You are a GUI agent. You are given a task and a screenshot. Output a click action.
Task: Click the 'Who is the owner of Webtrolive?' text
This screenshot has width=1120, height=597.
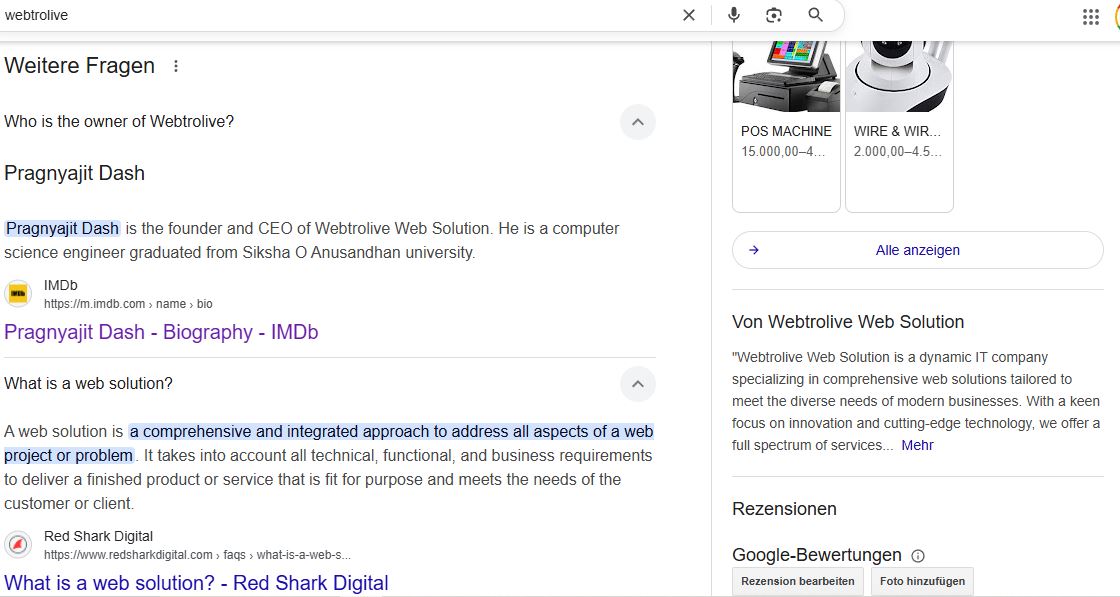119,121
